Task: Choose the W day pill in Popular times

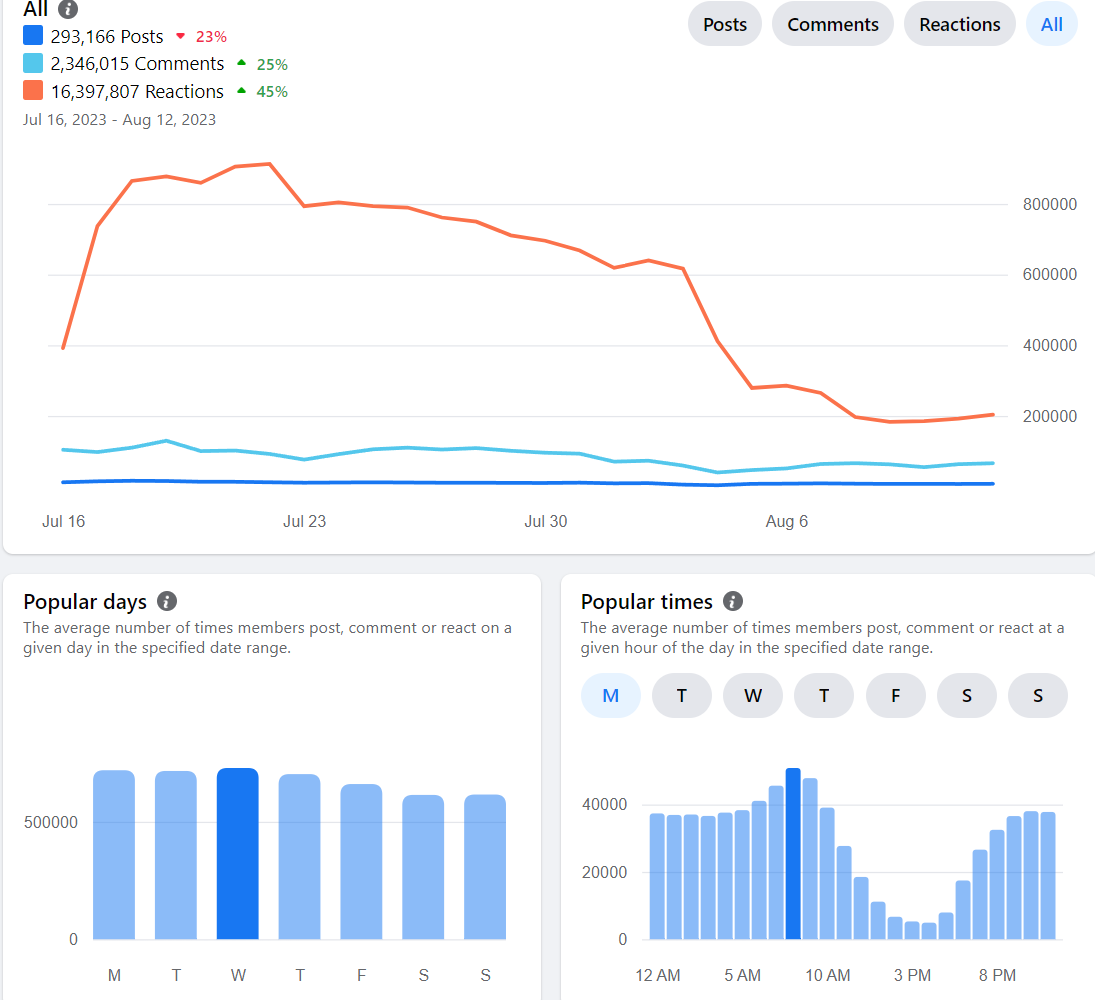Action: pos(753,696)
